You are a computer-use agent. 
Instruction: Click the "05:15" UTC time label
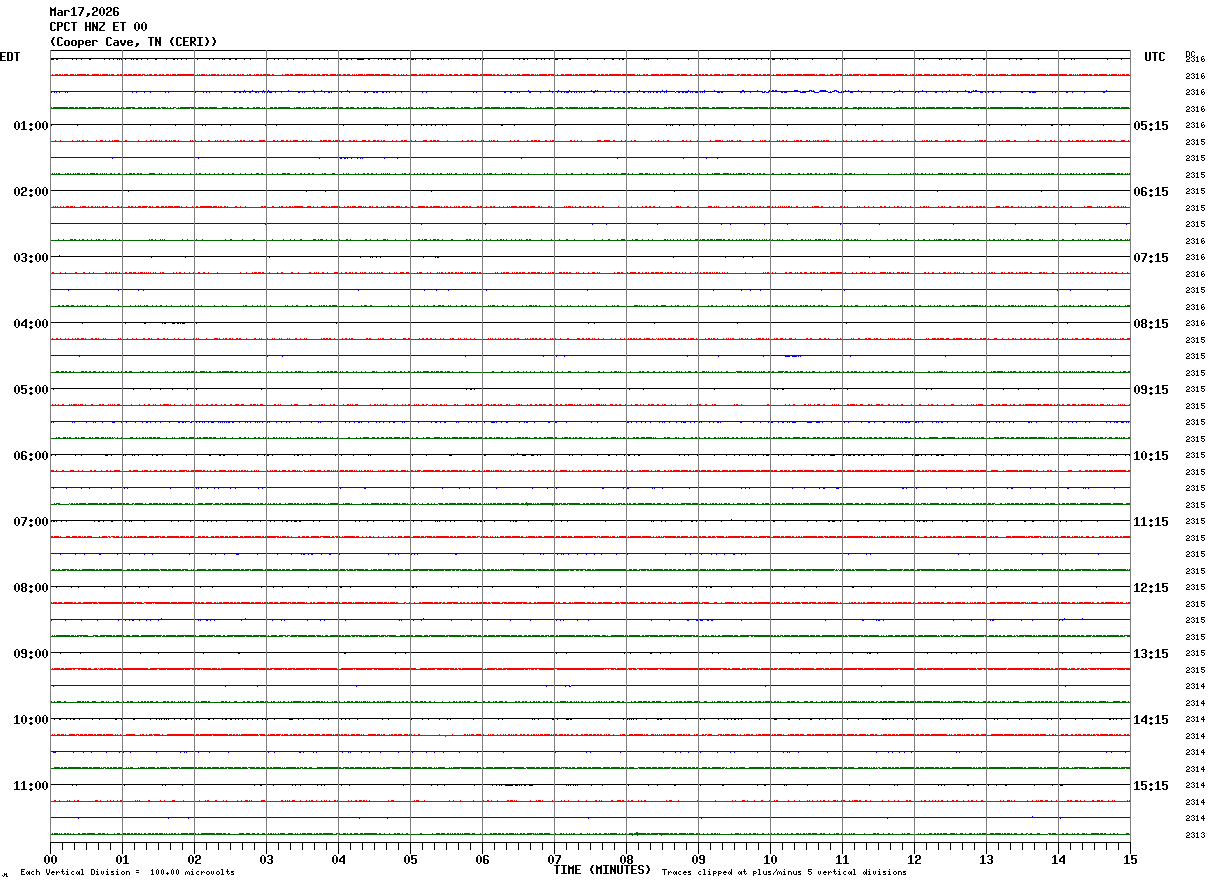tap(1151, 126)
